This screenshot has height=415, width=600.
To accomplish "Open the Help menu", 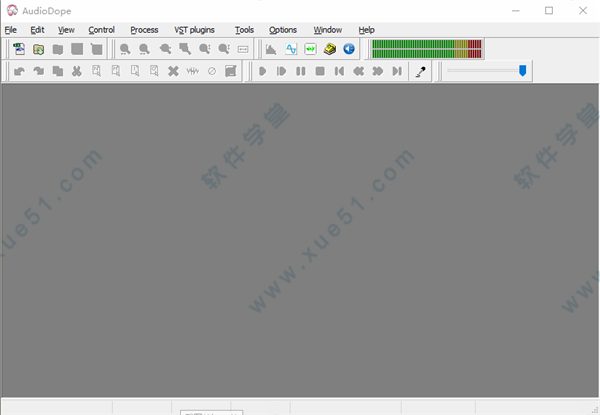I will click(x=366, y=30).
